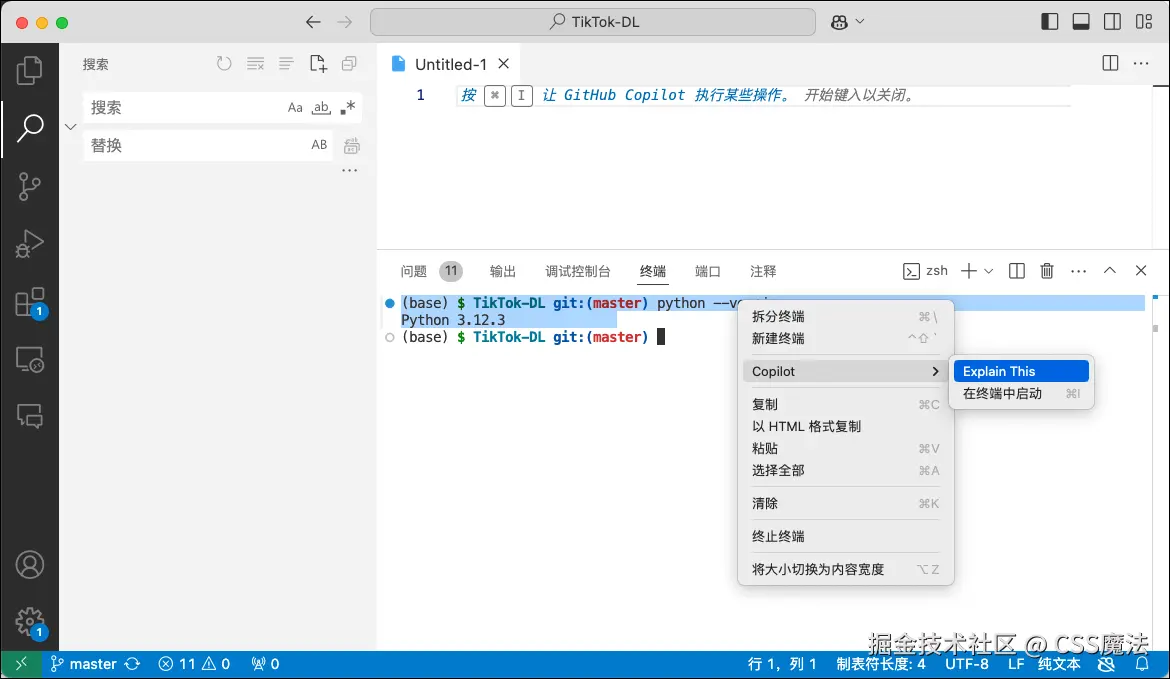This screenshot has height=679, width=1170.
Task: Choose 复制 from context menu
Action: coord(845,404)
